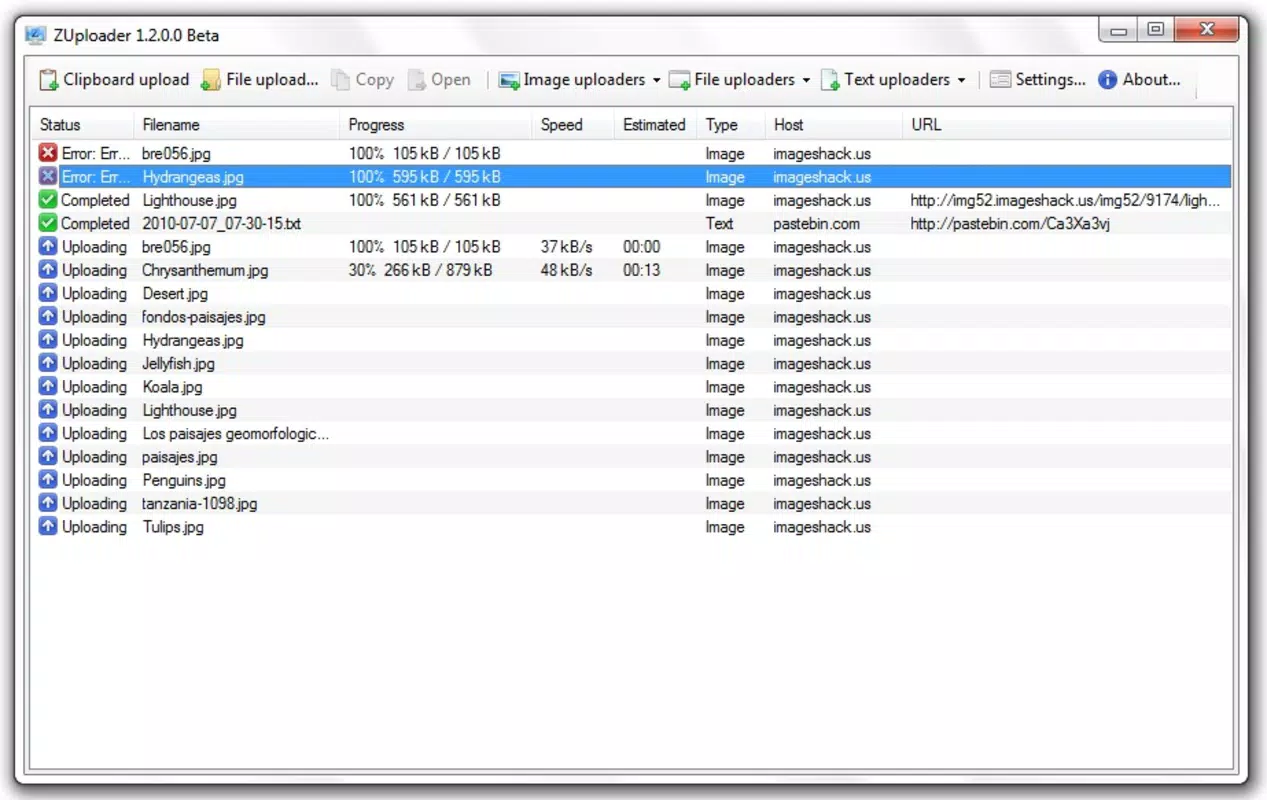Click the Clipboard upload icon
The image size is (1267, 800).
[49, 80]
